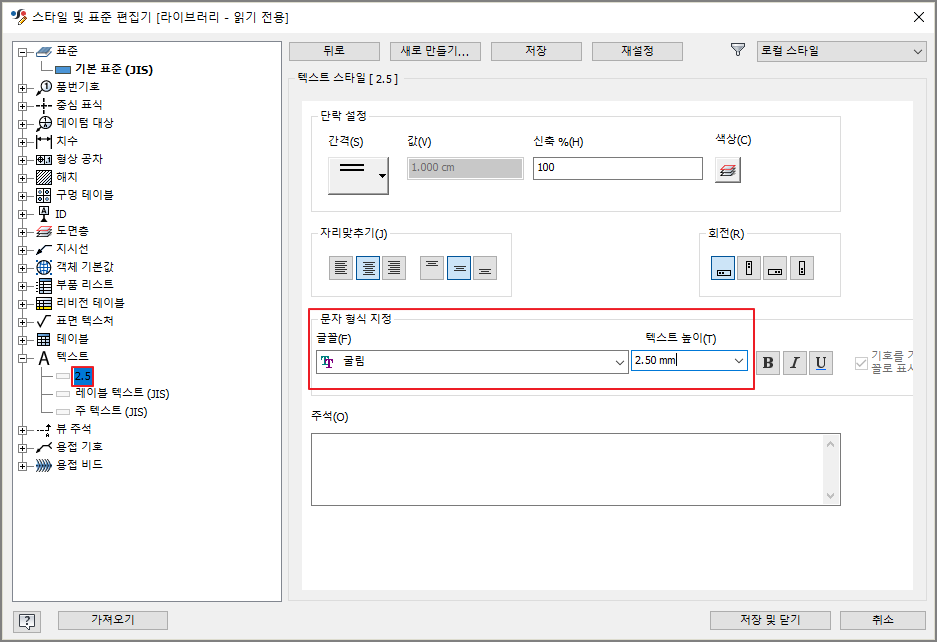
Task: Select the second rotation option
Action: (x=749, y=268)
